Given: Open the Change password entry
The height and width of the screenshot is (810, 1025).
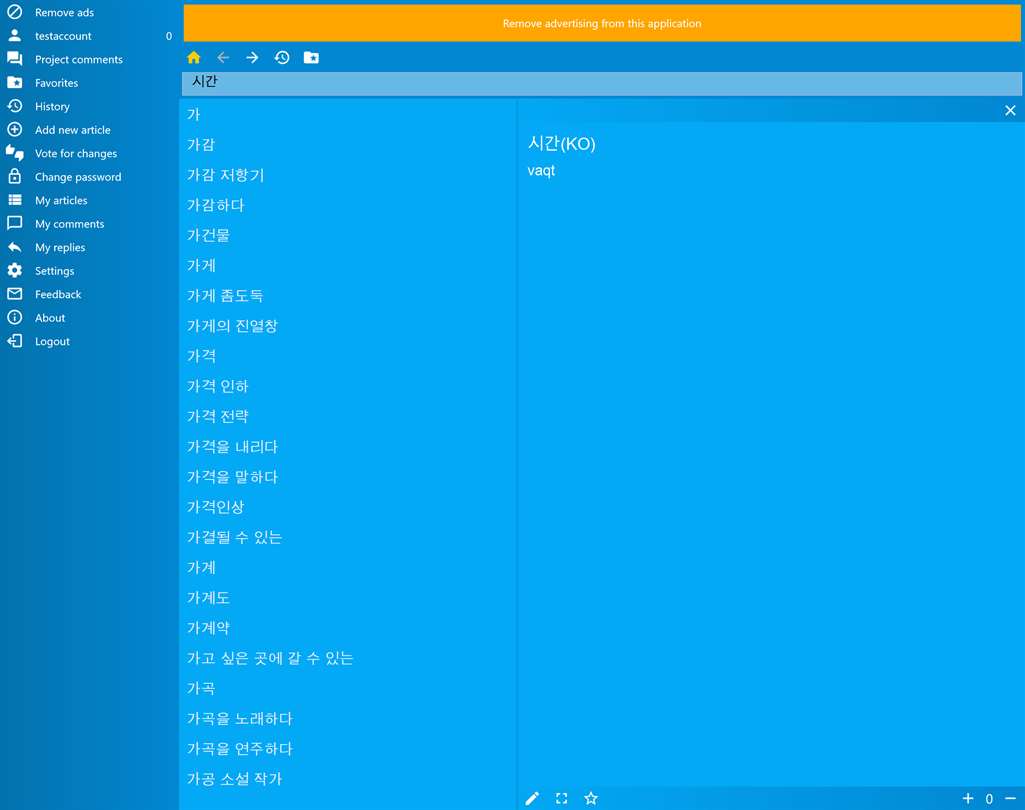Looking at the screenshot, I should point(89,177).
